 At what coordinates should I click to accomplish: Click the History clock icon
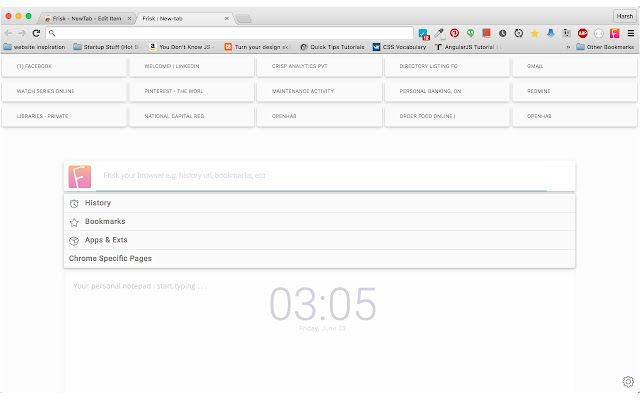click(74, 203)
